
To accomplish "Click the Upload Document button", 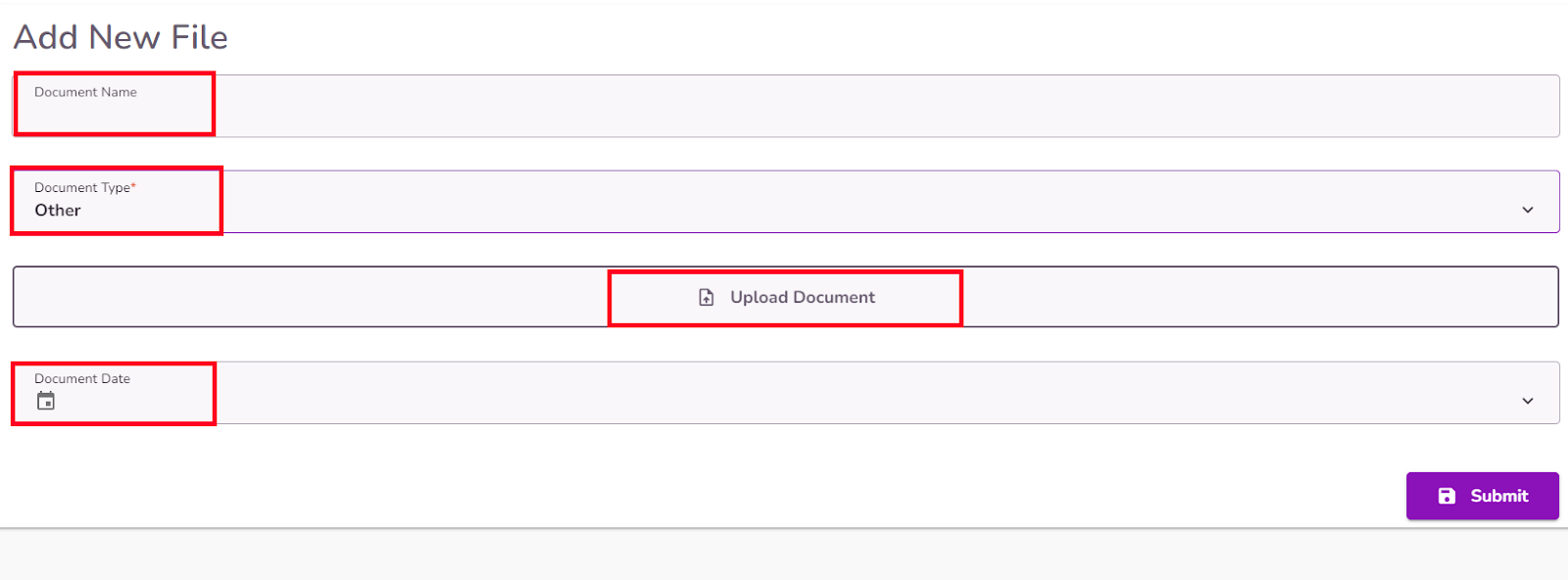I will (784, 296).
